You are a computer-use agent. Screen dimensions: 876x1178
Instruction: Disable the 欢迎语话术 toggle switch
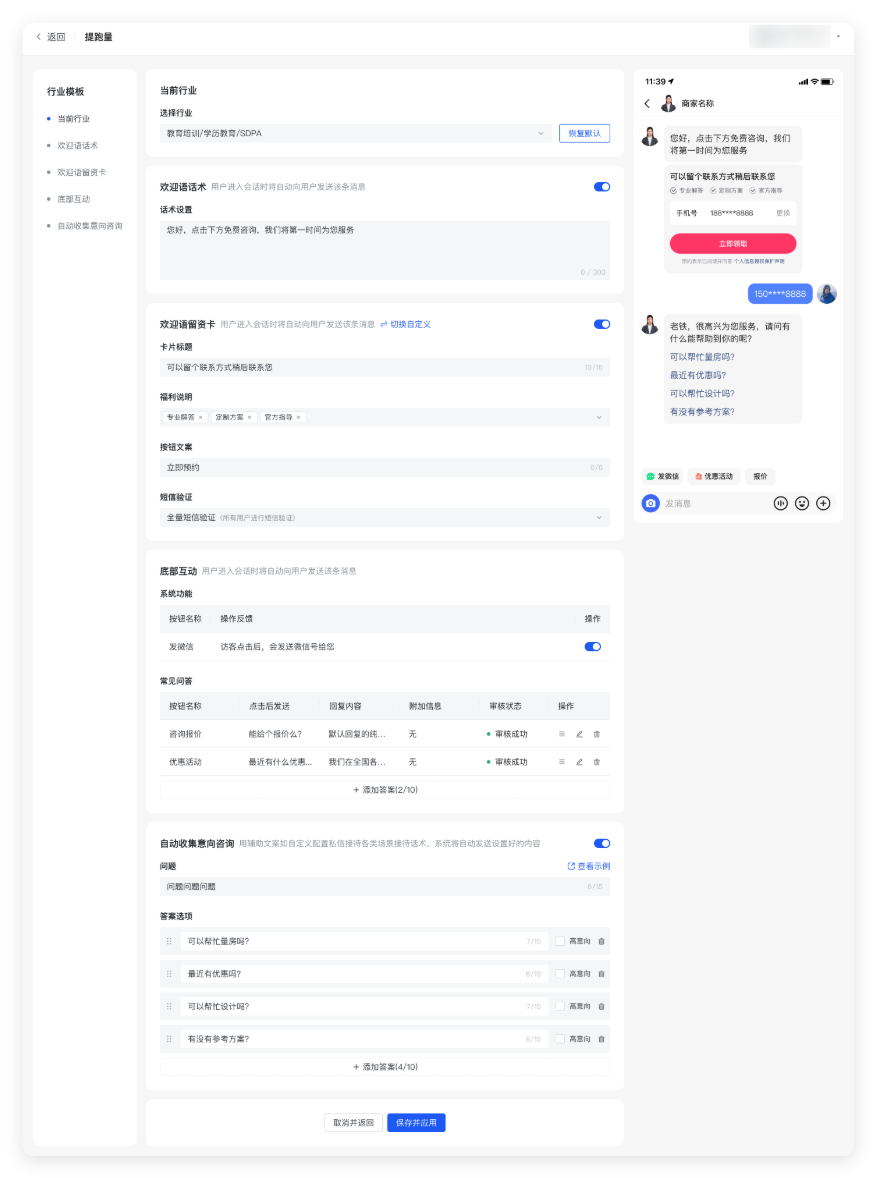click(602, 187)
